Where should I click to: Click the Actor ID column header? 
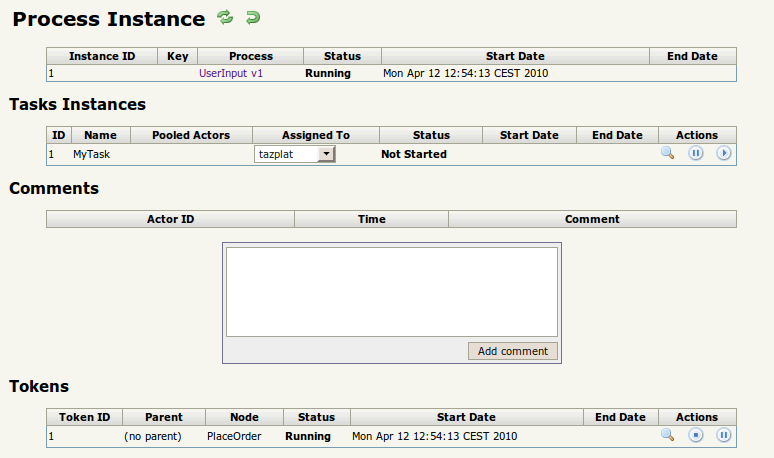click(170, 219)
